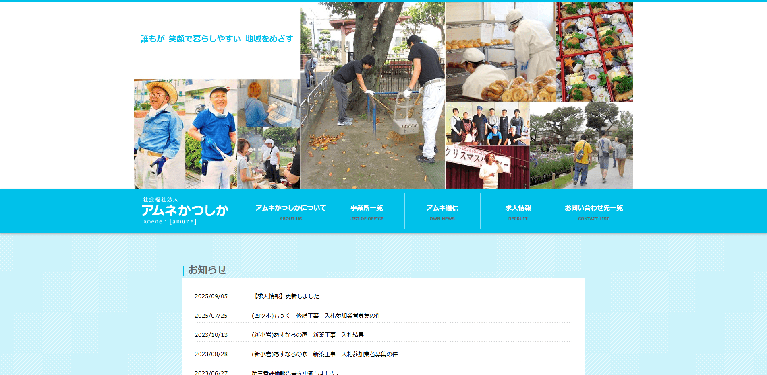Image resolution: width=767 pixels, height=375 pixels.
Task: Click the photo of men raking leaves under tree
Action: tap(373, 95)
